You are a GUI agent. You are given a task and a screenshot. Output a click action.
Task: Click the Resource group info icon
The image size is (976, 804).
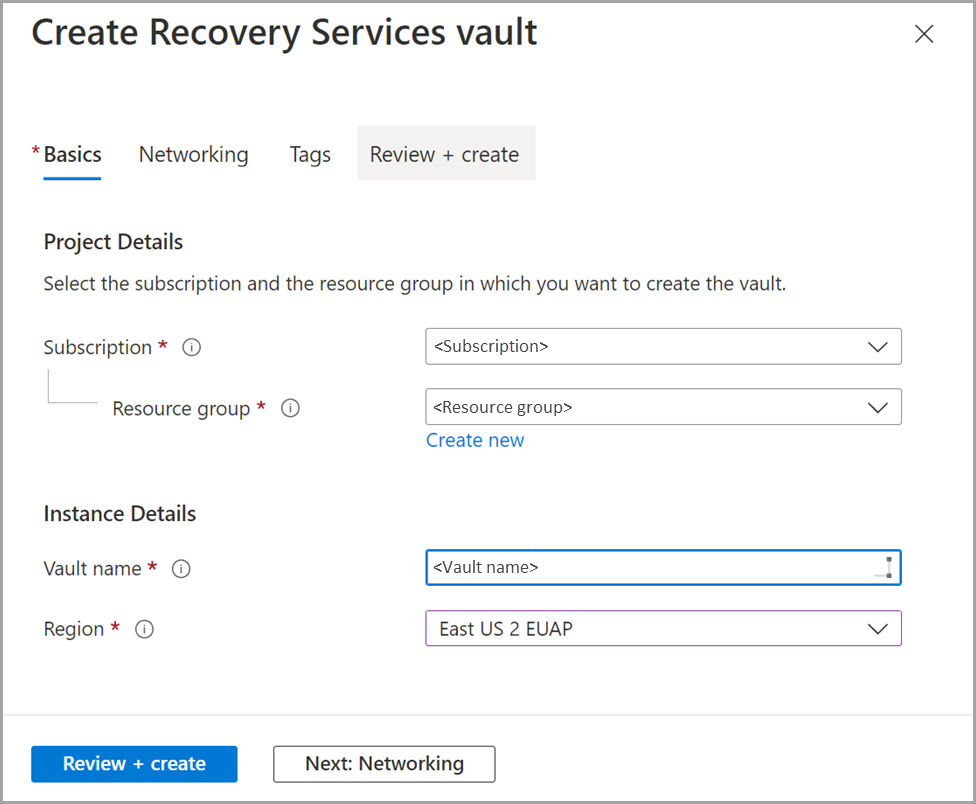click(290, 408)
